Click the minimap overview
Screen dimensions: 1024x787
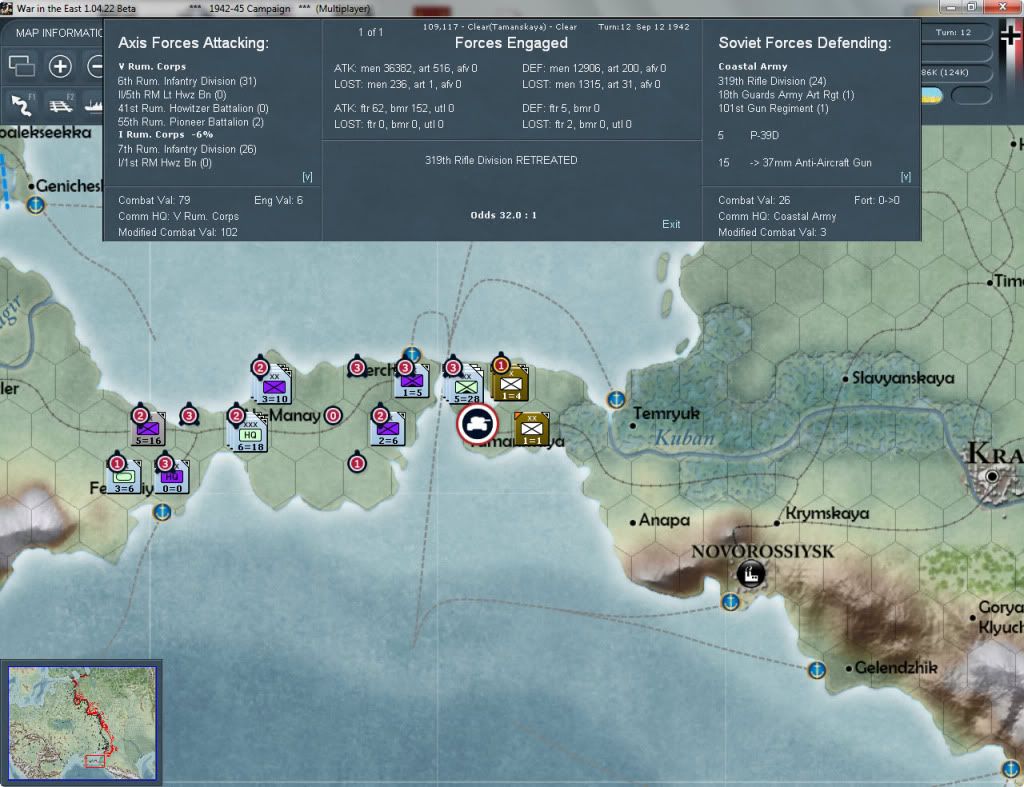pyautogui.click(x=82, y=723)
